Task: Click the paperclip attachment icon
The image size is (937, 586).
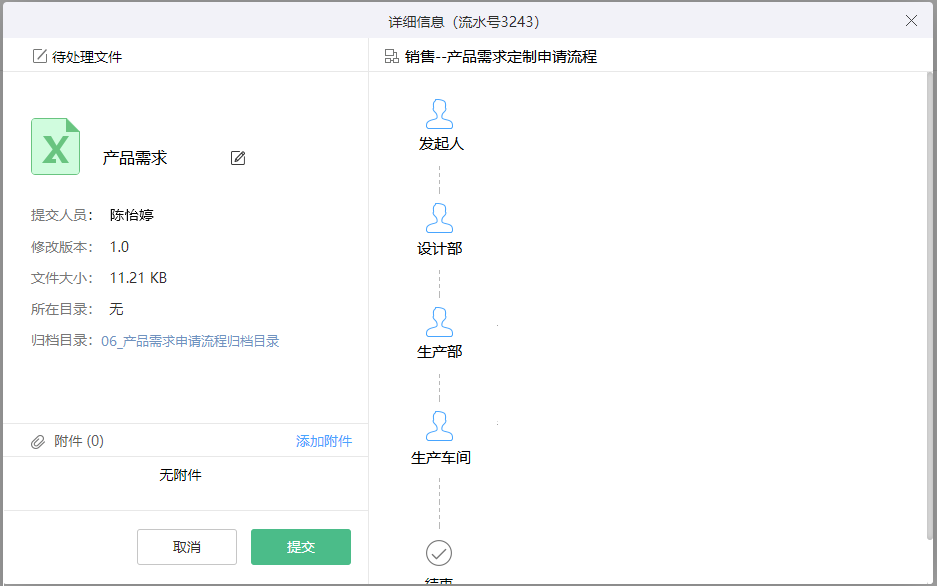Action: point(38,441)
